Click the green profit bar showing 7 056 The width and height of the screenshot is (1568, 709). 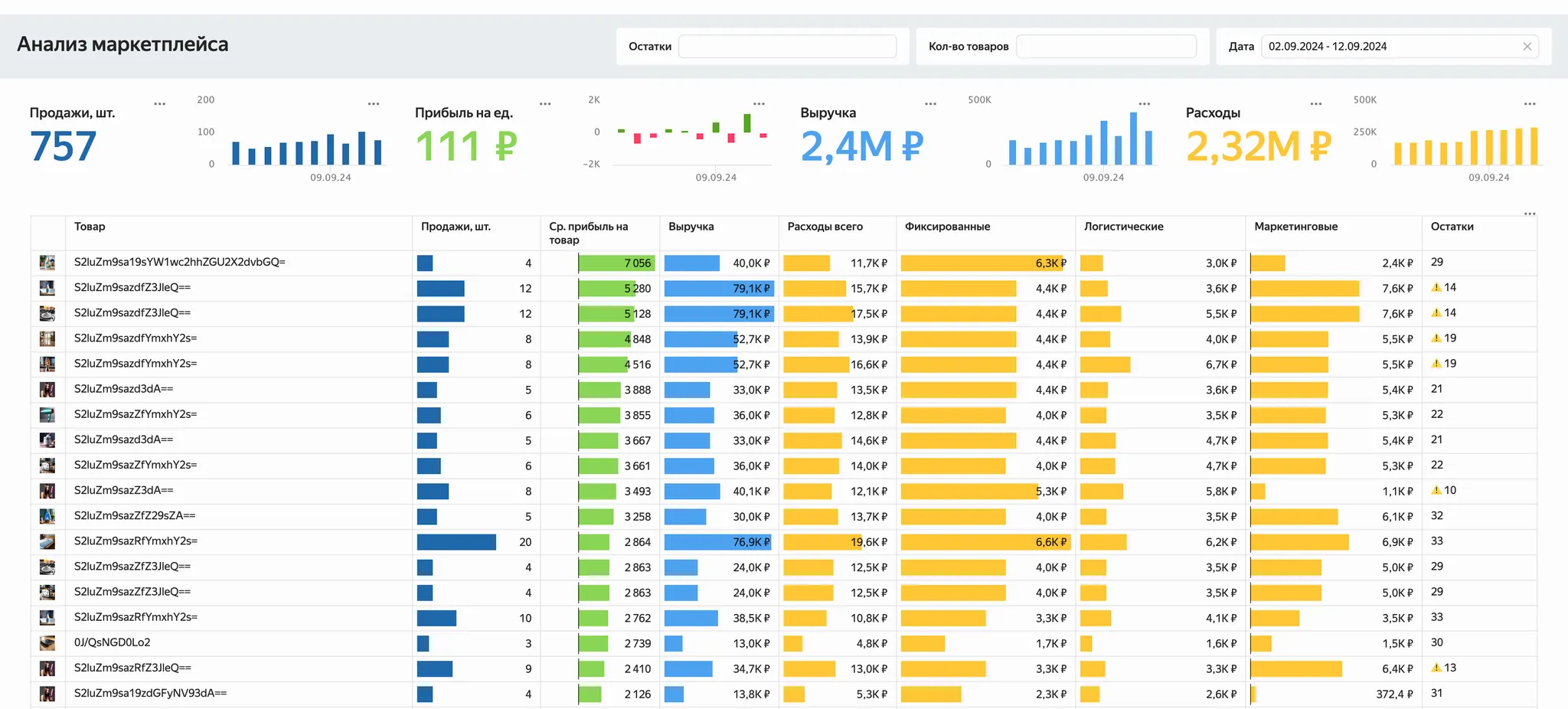click(616, 263)
